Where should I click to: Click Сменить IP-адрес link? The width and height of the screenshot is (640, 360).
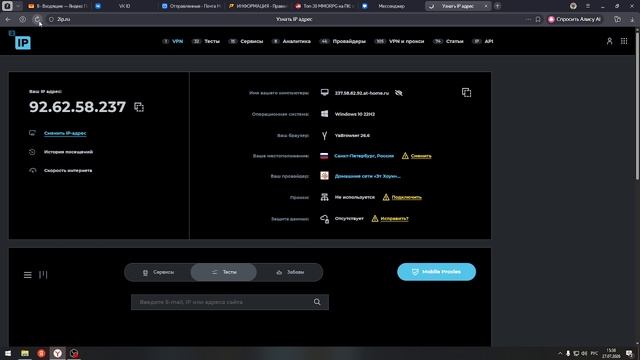(x=65, y=133)
